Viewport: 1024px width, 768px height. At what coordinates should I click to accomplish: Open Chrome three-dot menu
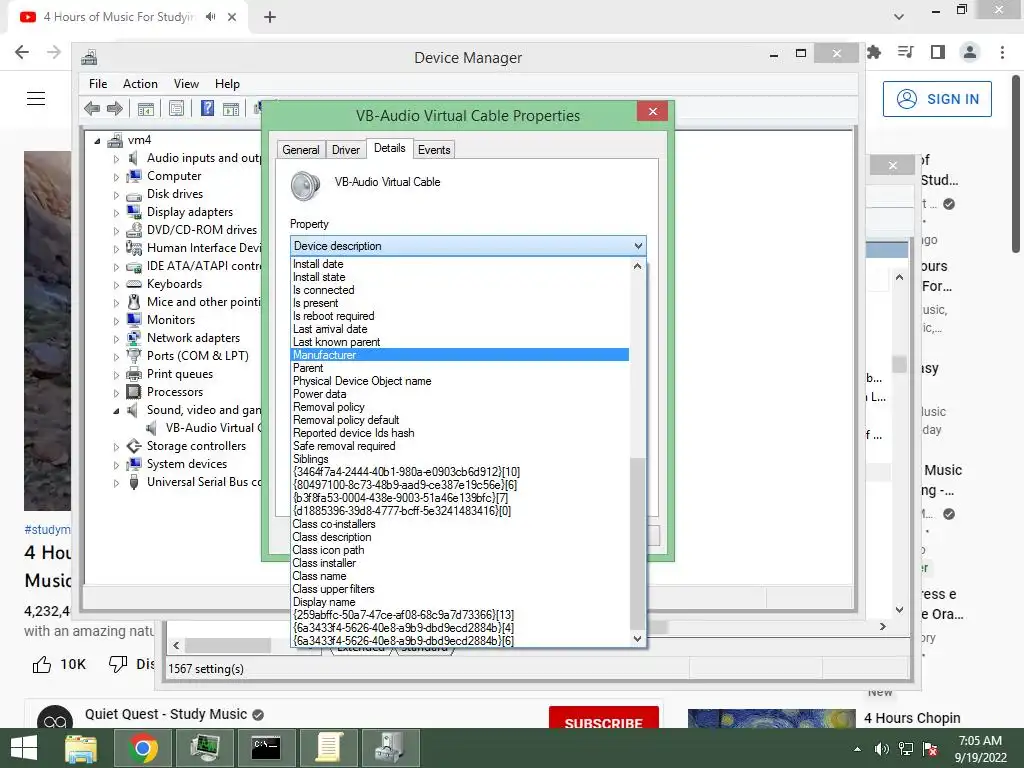(1002, 52)
